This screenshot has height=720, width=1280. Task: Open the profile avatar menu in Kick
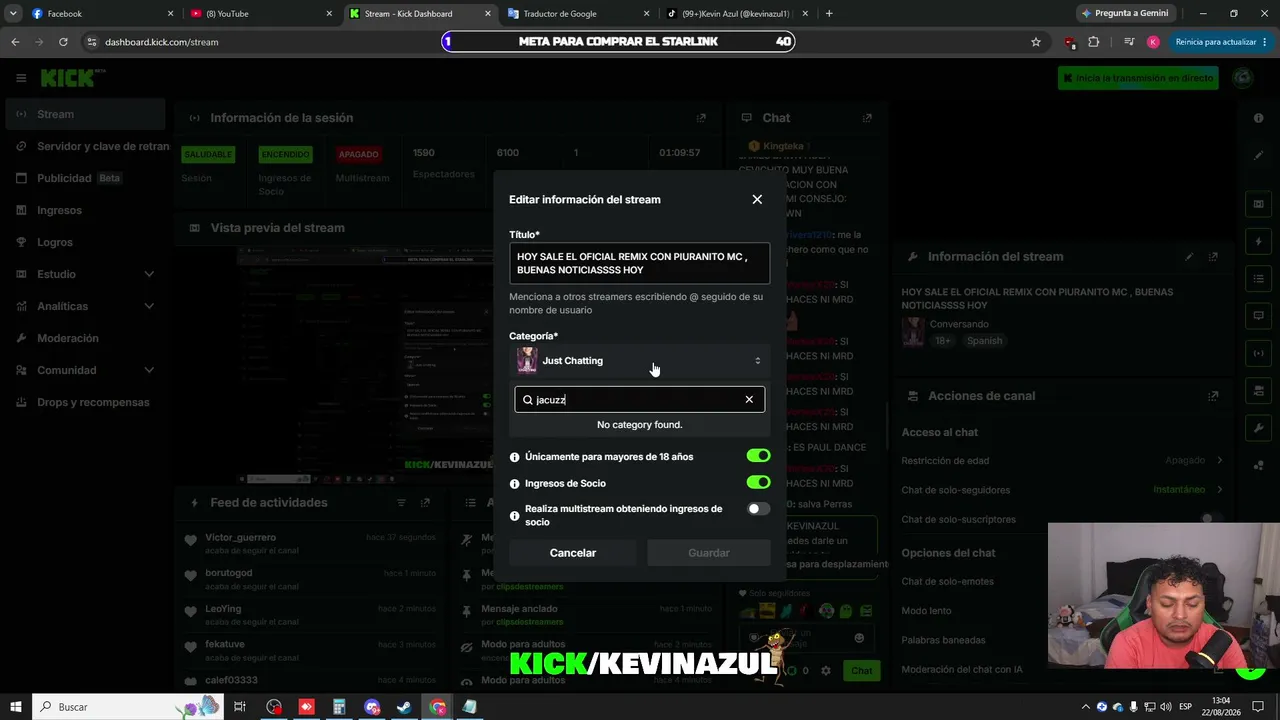(x=1242, y=78)
